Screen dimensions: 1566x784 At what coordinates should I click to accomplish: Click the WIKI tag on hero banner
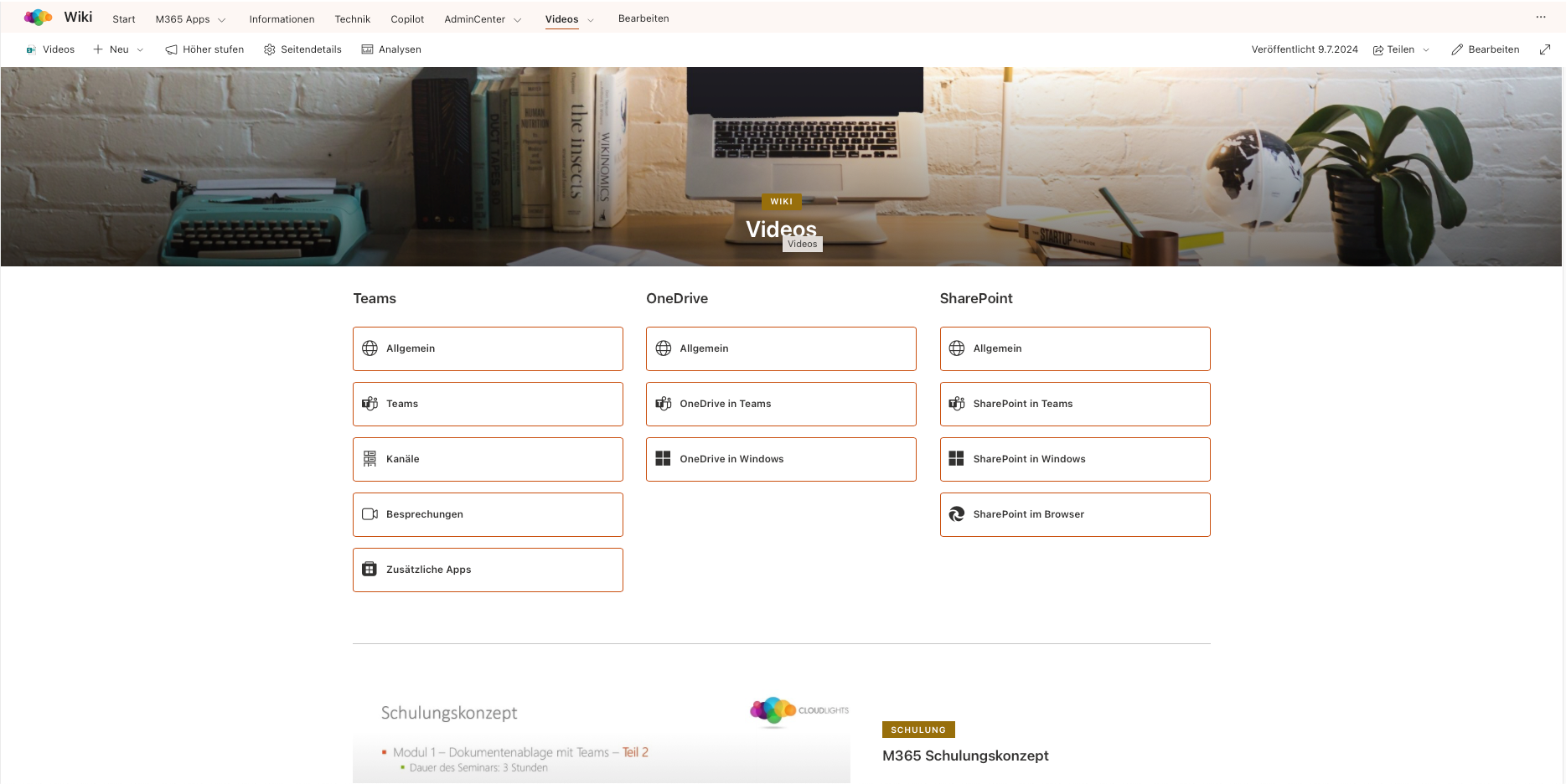click(x=782, y=202)
